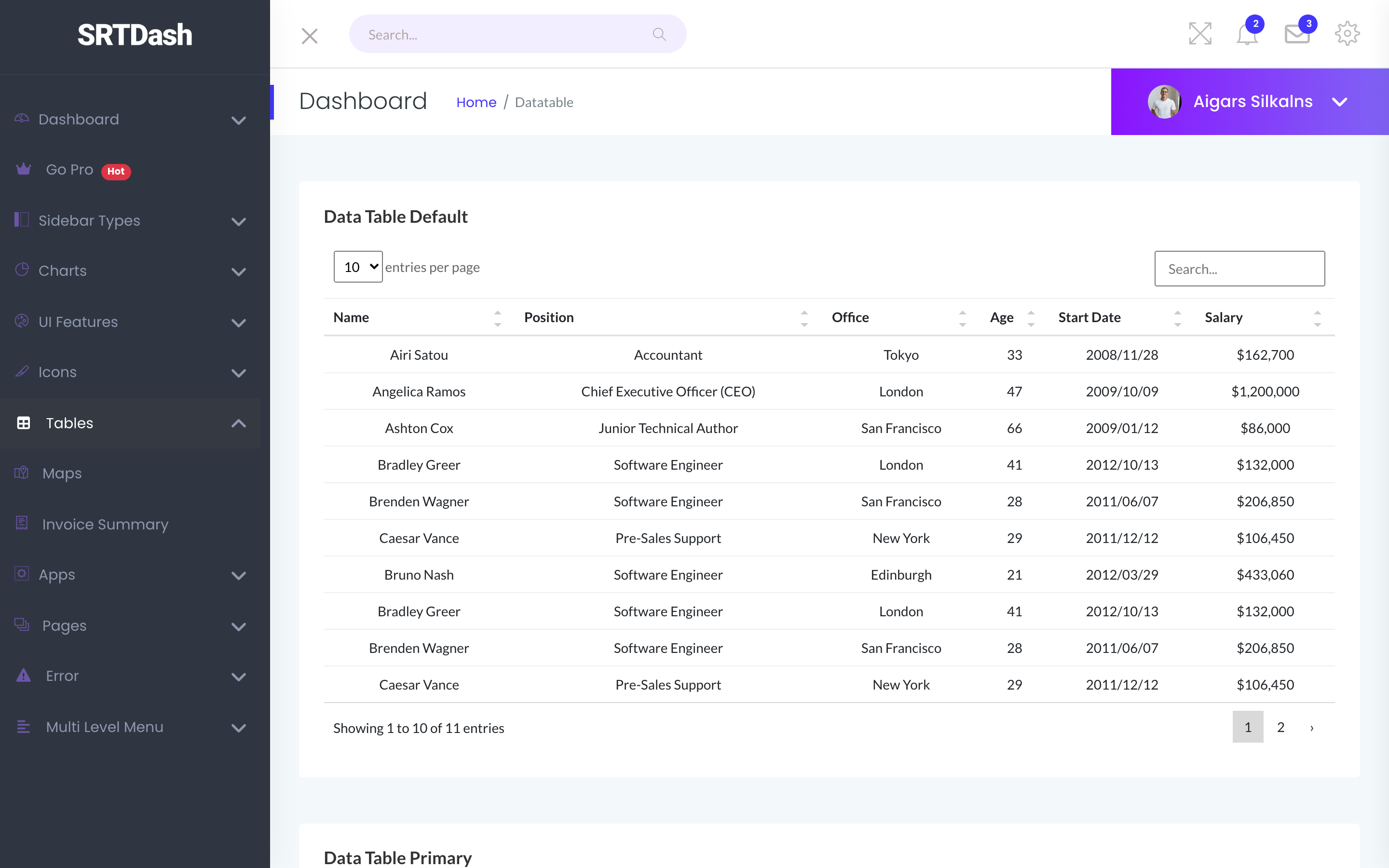Open settings gear icon
The image size is (1389, 868).
click(1347, 33)
